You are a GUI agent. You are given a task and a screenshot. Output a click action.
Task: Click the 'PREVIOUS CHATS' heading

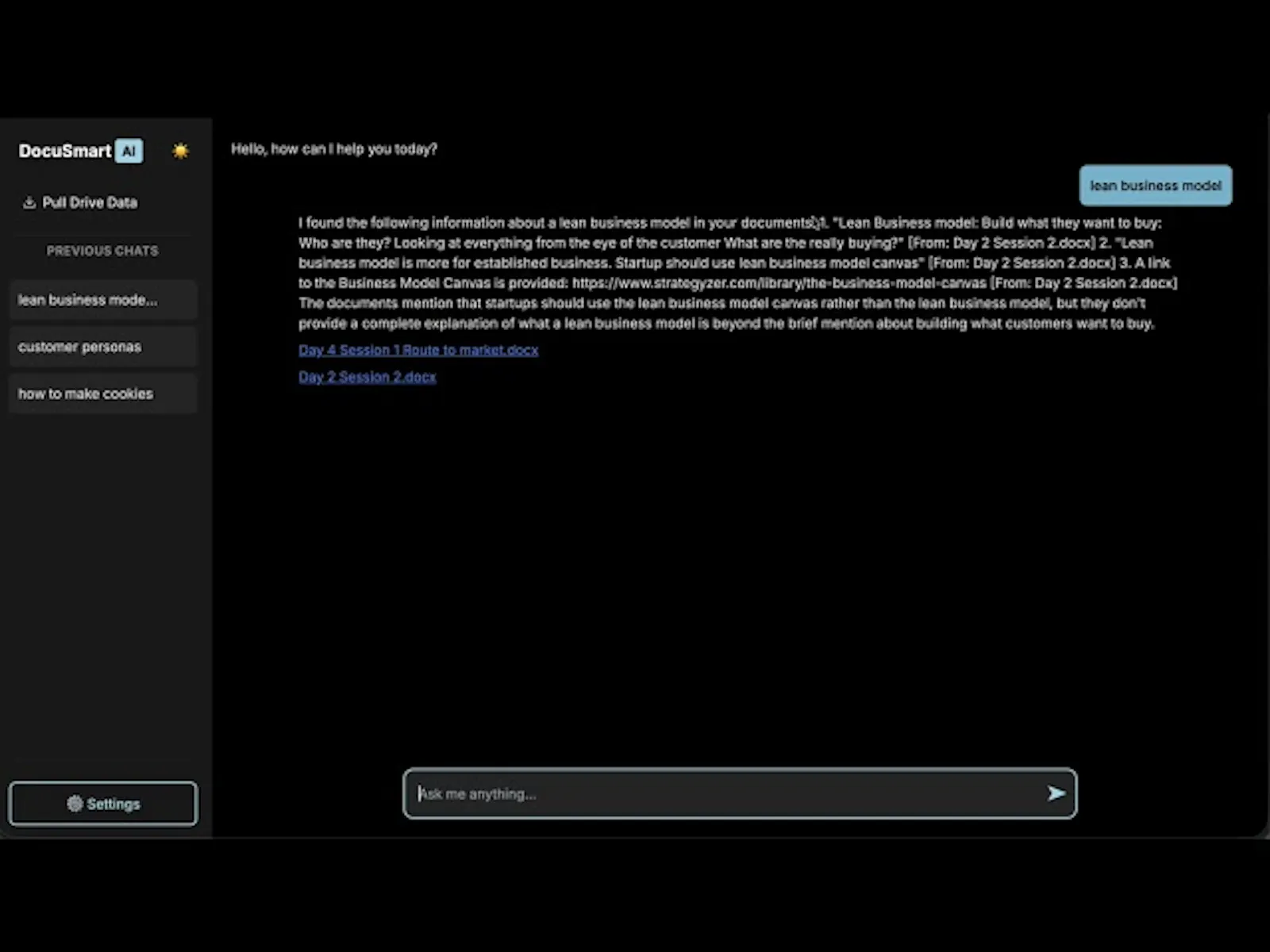point(102,251)
